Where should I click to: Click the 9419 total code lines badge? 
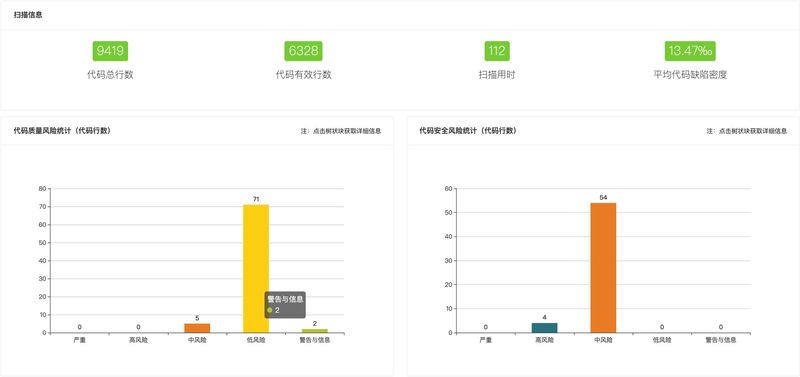coord(110,51)
